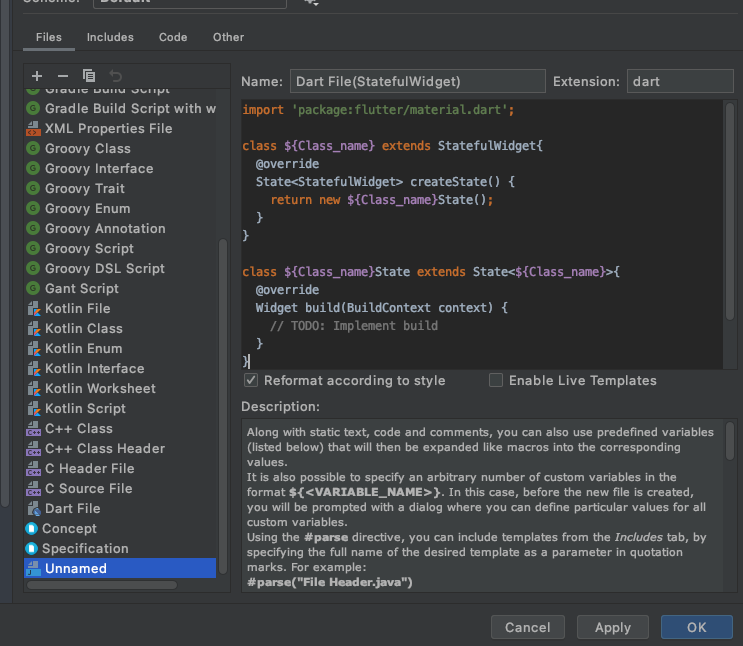Click the C++ Class Header icon

tap(34, 448)
